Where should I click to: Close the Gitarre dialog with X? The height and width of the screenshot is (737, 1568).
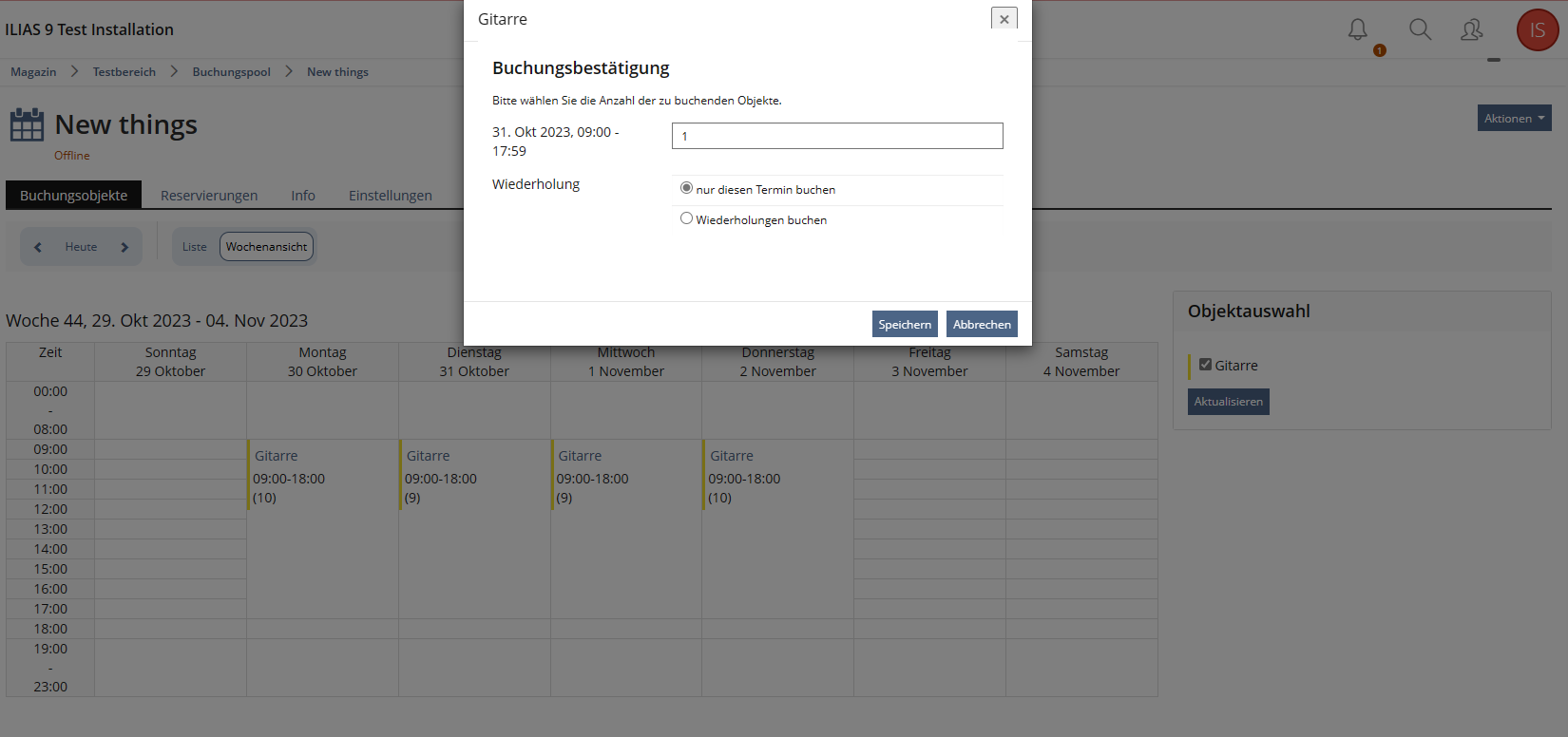point(1004,19)
